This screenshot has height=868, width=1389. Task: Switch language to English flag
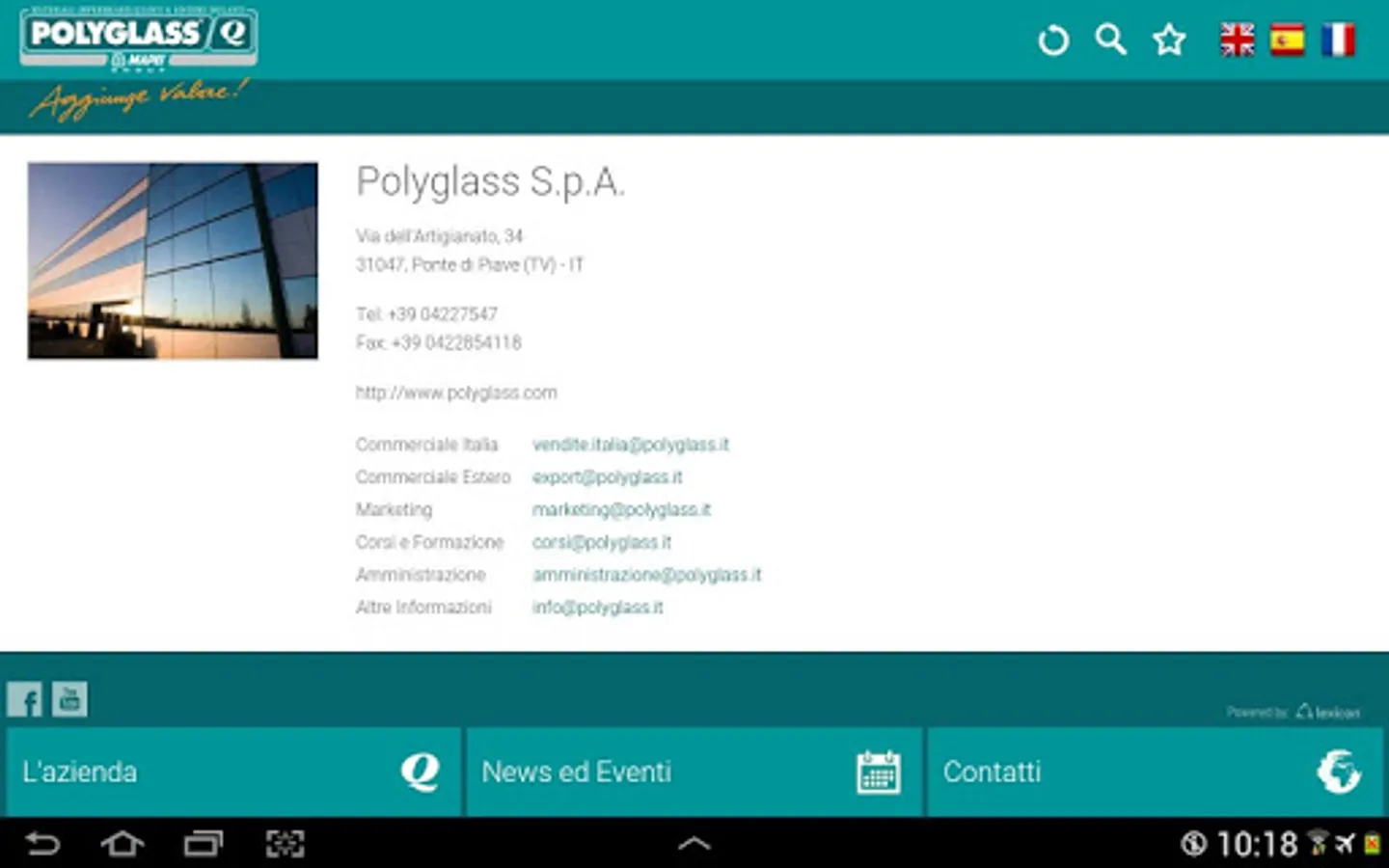tap(1238, 40)
